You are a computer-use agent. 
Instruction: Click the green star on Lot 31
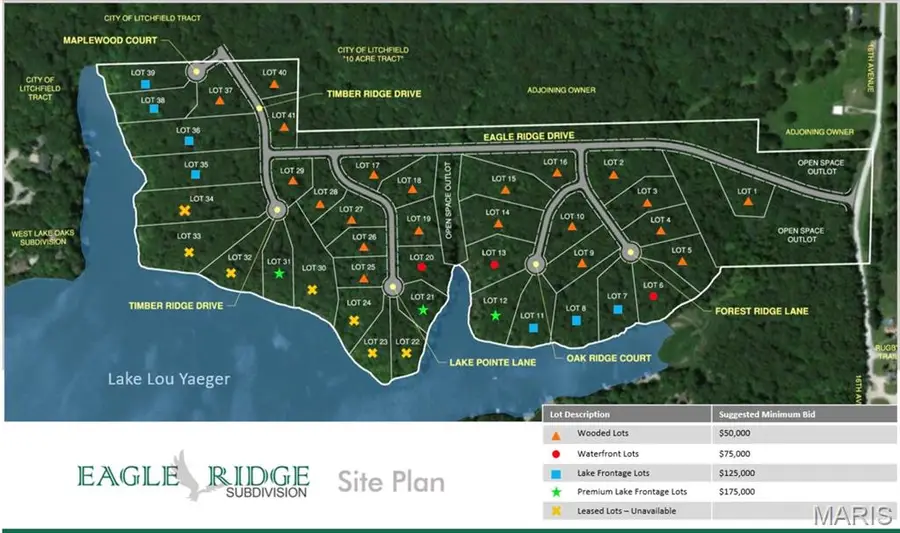click(x=280, y=273)
